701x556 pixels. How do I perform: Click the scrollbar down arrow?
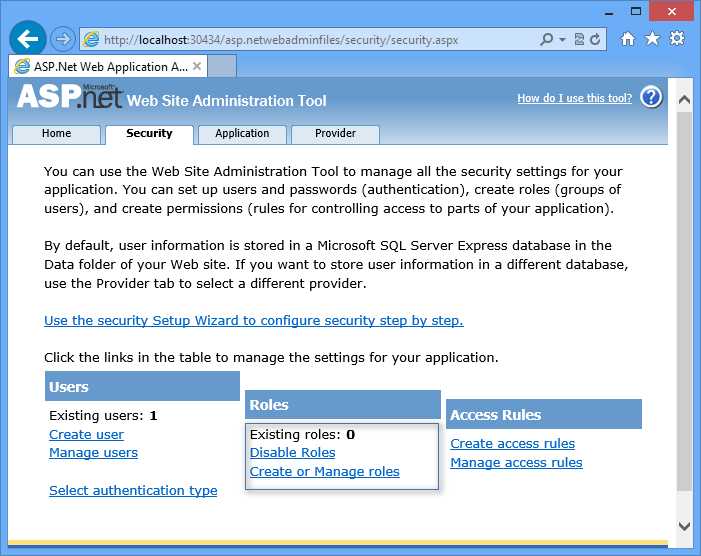684,526
